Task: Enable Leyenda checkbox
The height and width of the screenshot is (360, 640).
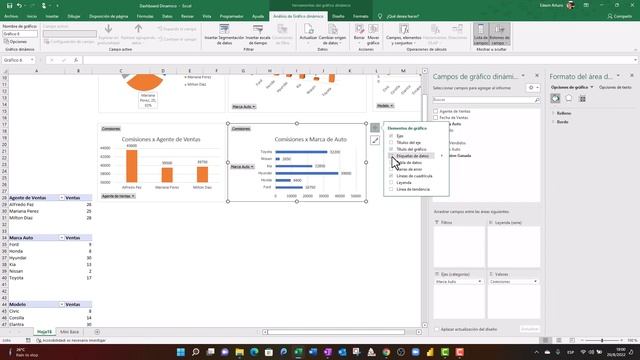Action: 391,182
